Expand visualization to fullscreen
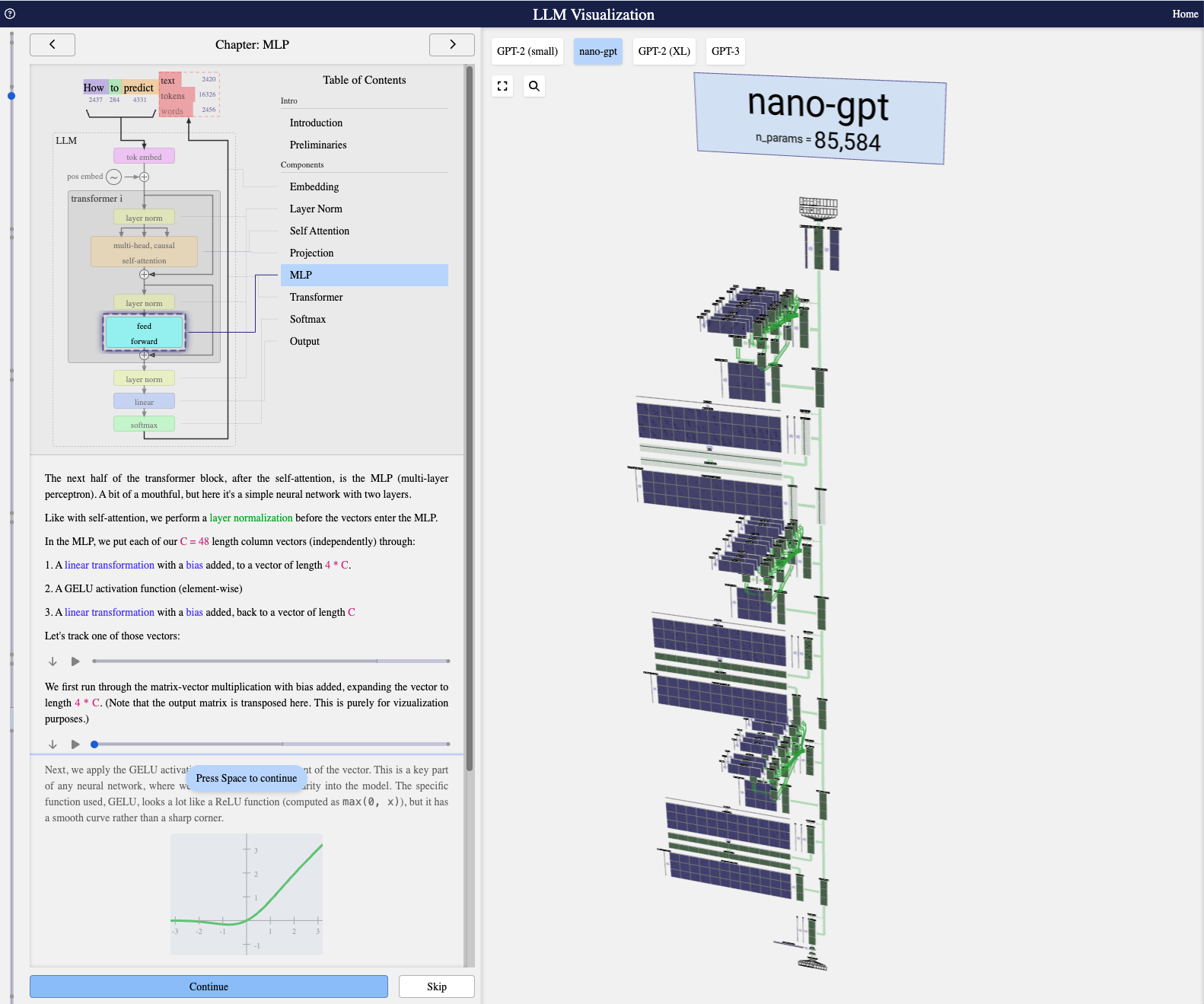The image size is (1204, 1004). tap(502, 86)
